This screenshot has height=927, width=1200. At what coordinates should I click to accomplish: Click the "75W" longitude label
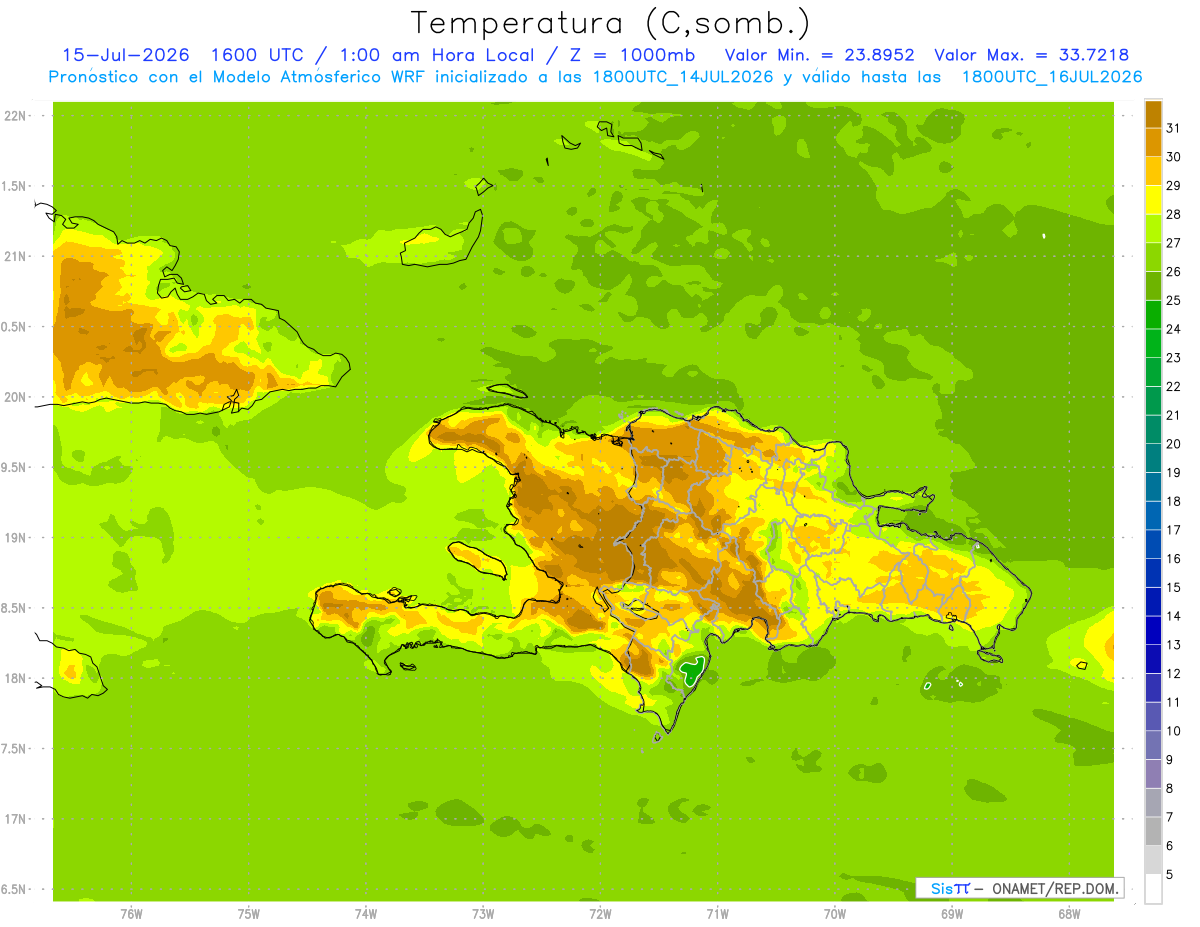pyautogui.click(x=249, y=914)
